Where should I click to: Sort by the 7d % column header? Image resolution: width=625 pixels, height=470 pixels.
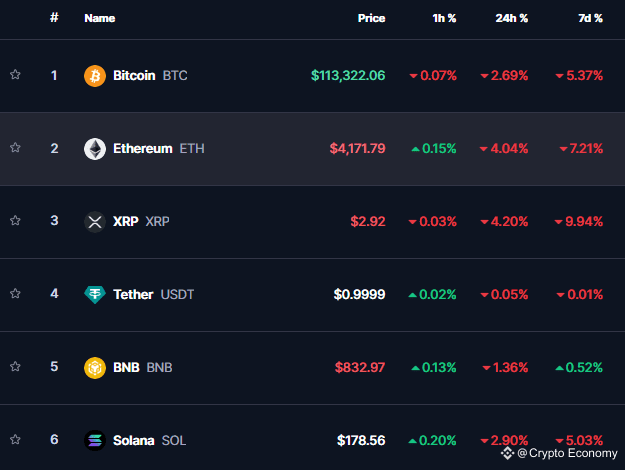(x=590, y=18)
